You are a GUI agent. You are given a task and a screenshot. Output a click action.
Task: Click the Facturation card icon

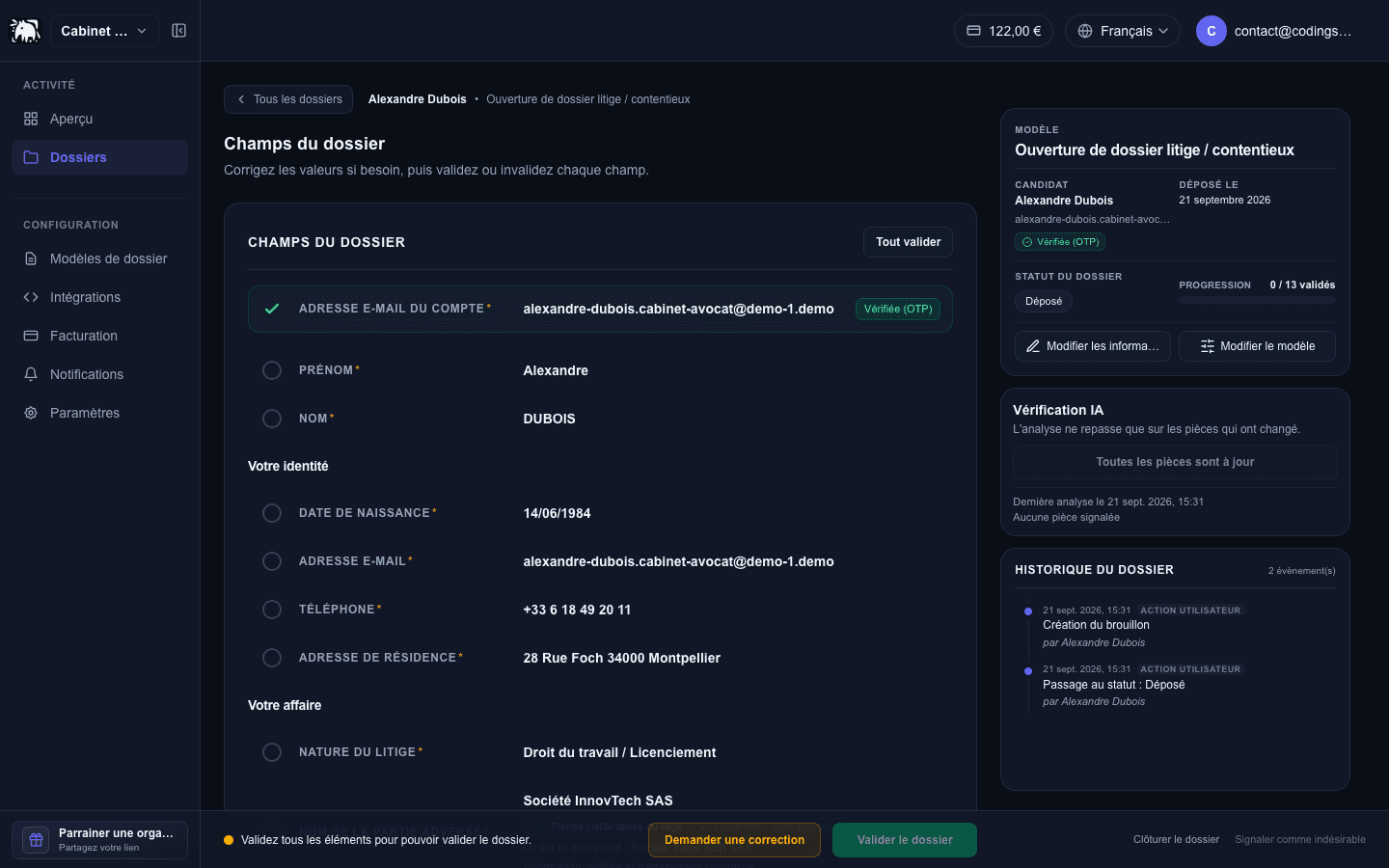[x=31, y=336]
